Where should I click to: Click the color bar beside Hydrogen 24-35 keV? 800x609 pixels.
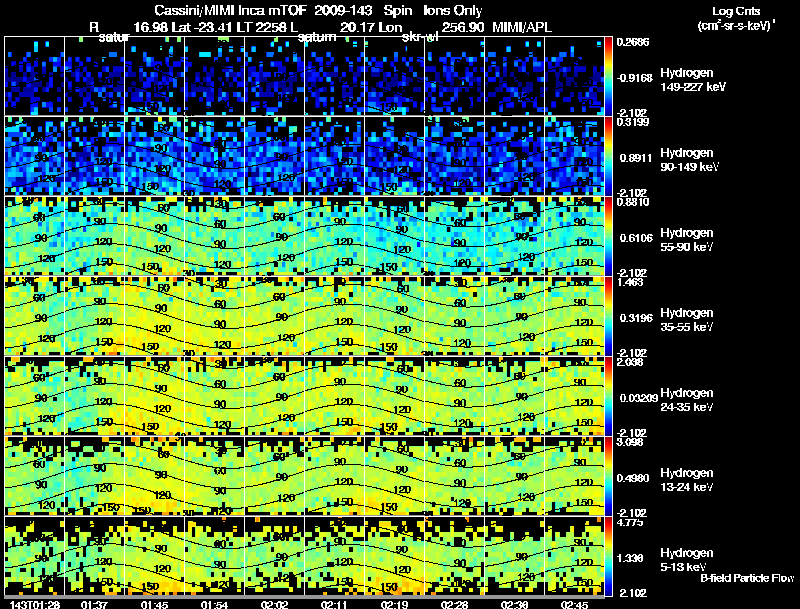tap(608, 396)
